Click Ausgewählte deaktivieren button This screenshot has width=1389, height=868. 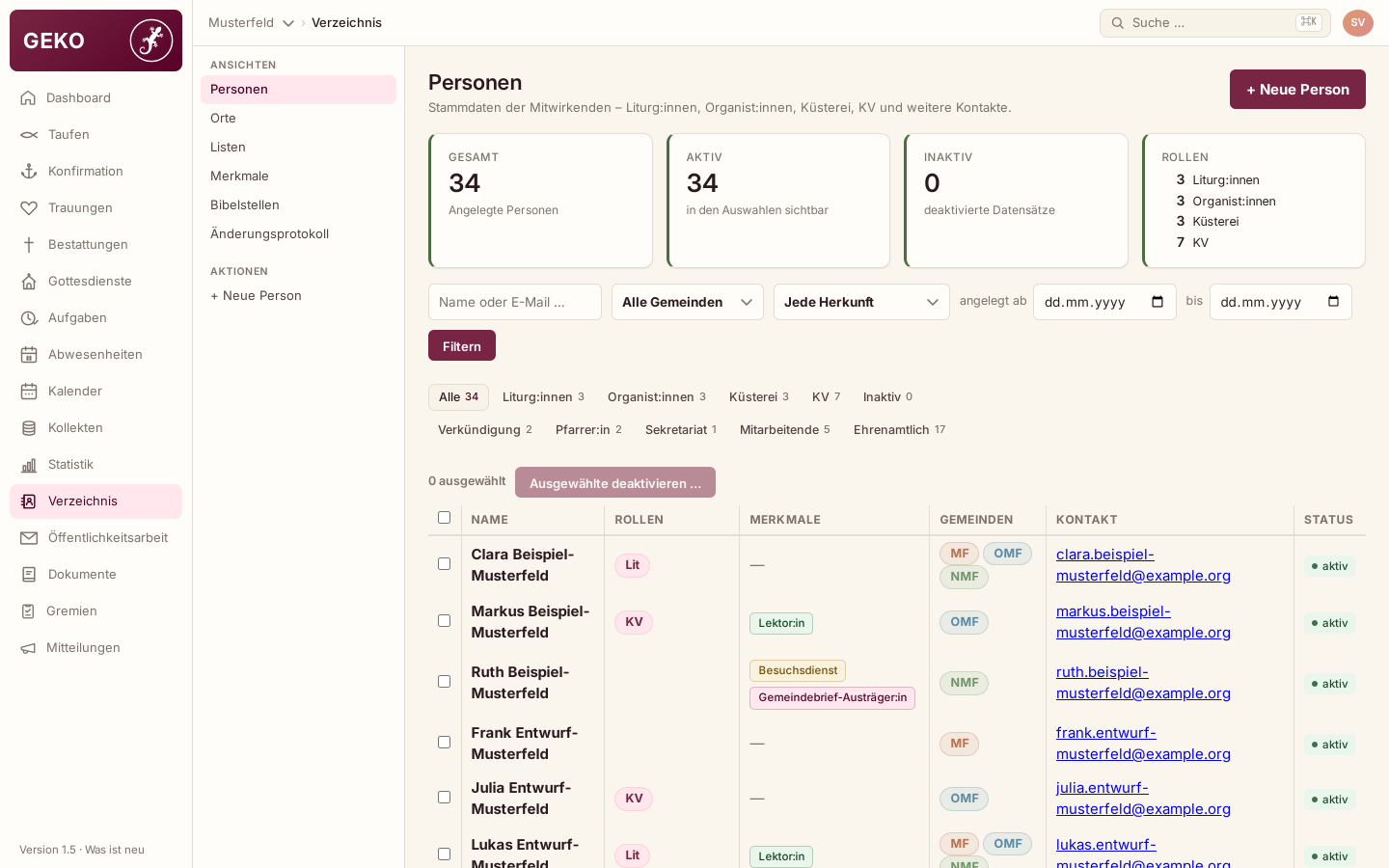(x=615, y=482)
